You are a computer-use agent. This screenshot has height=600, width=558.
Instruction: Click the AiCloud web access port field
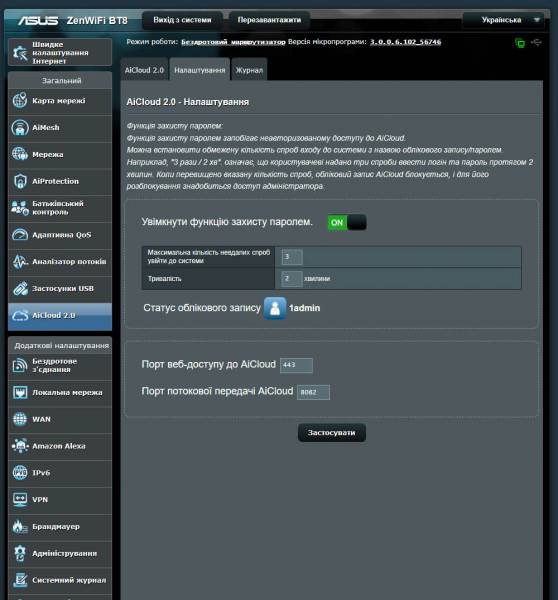[296, 365]
